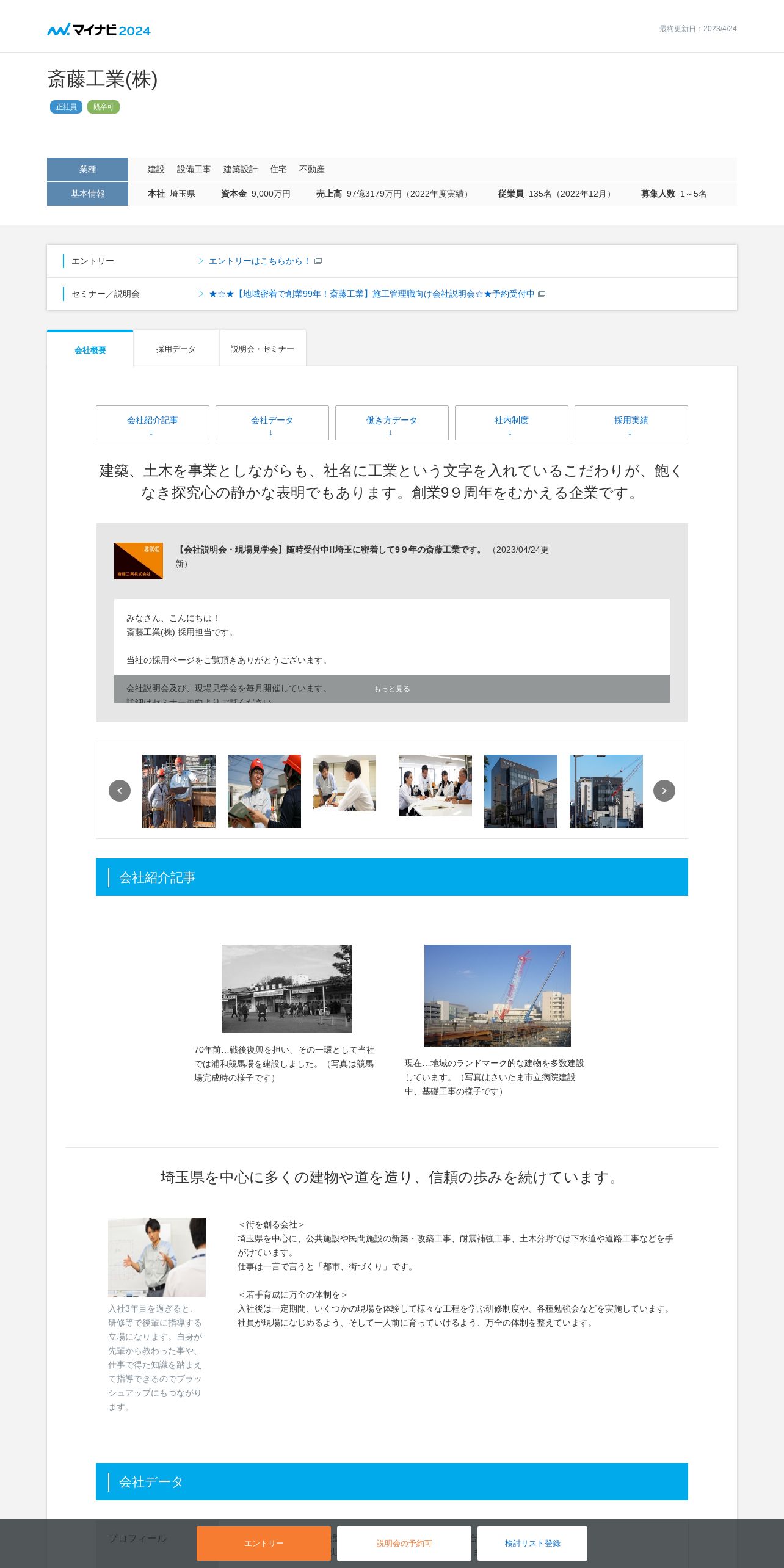
Task: Click the 住宅 industry tag
Action: tap(278, 169)
